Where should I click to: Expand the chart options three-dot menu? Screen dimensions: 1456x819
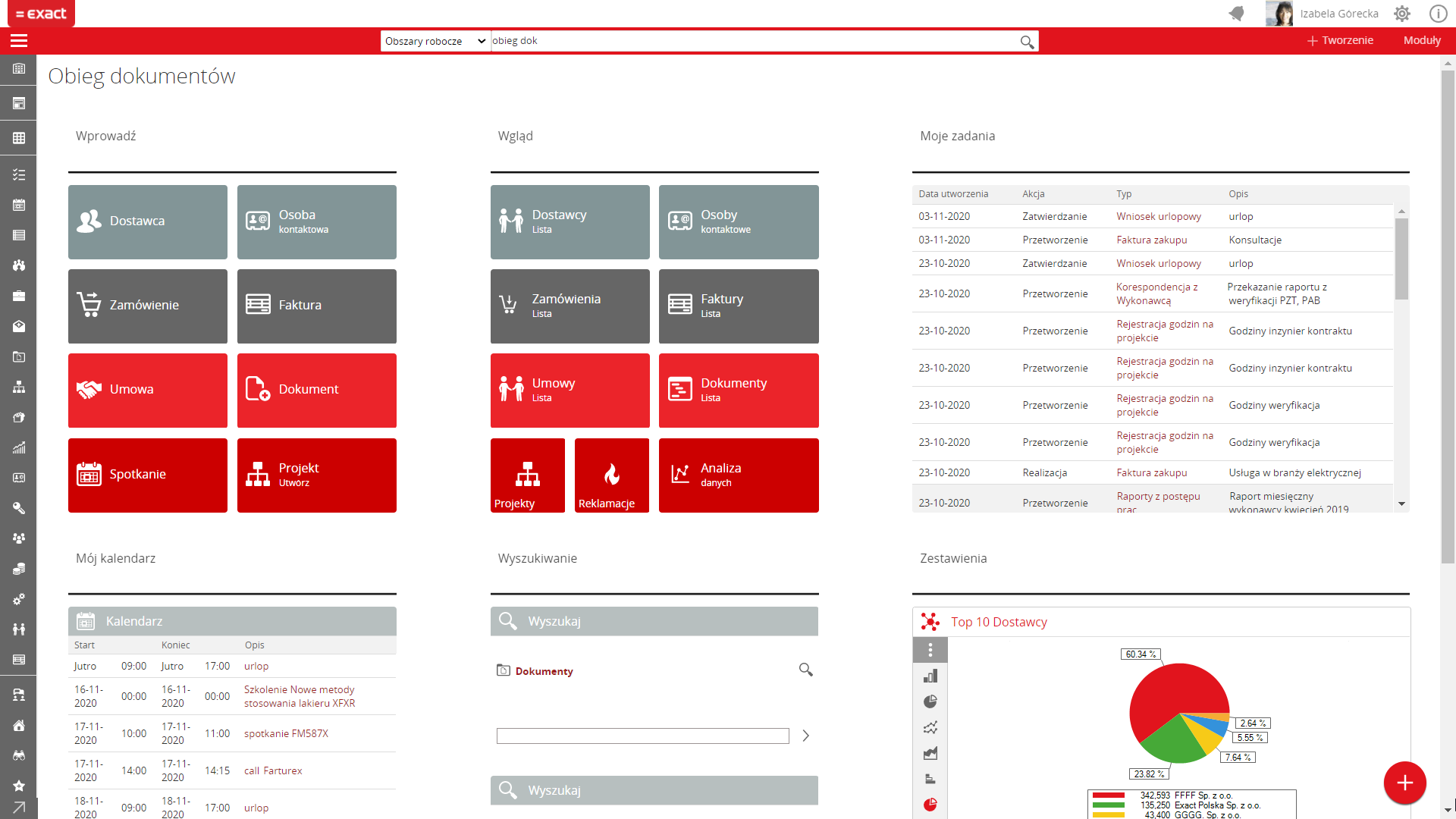click(930, 650)
